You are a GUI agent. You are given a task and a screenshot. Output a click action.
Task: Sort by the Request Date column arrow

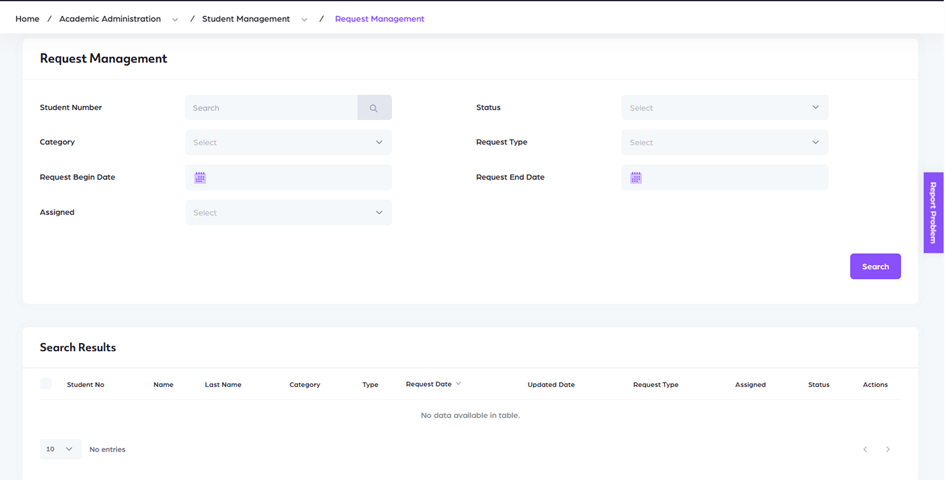[x=458, y=384]
